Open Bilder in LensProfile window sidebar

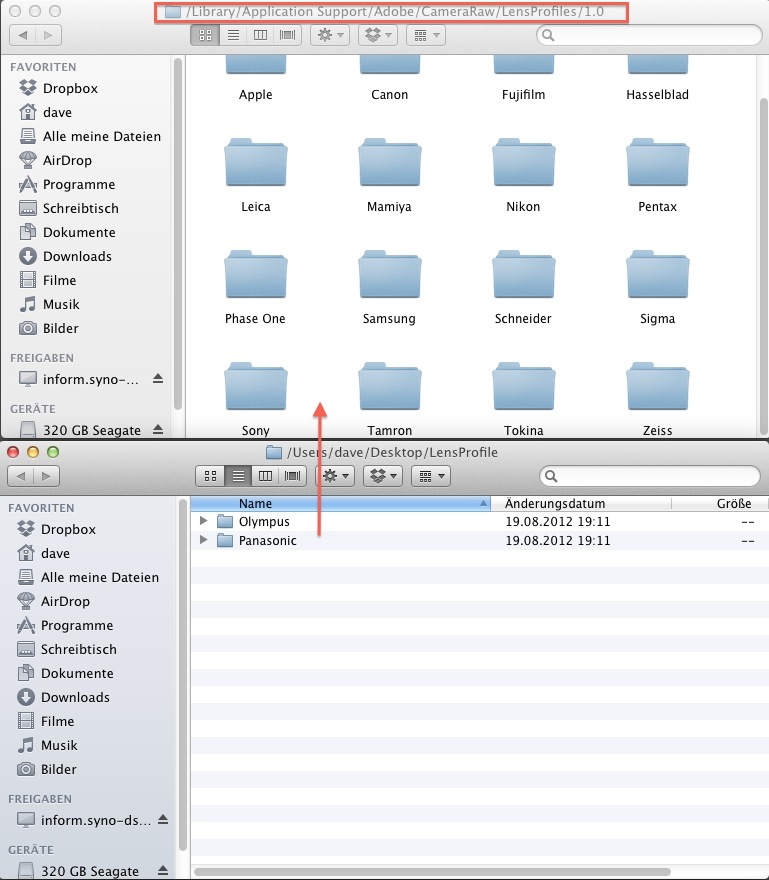46,769
